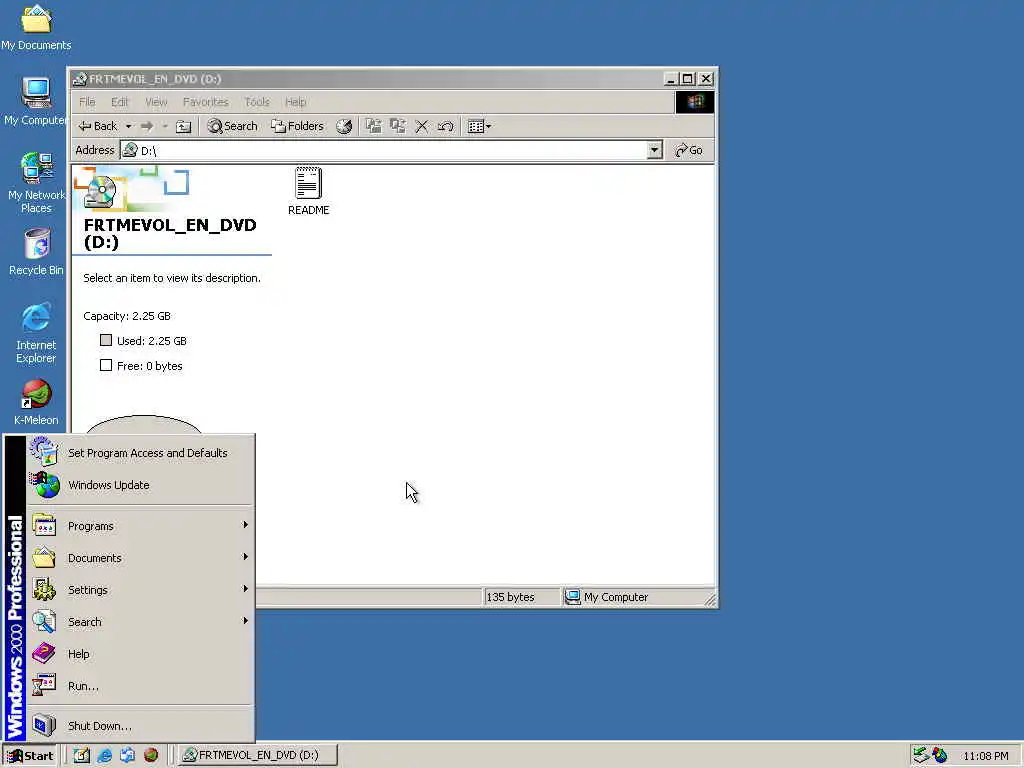Viewport: 1024px width, 768px height.
Task: Click the window resize grip corner
Action: pyautogui.click(x=710, y=599)
